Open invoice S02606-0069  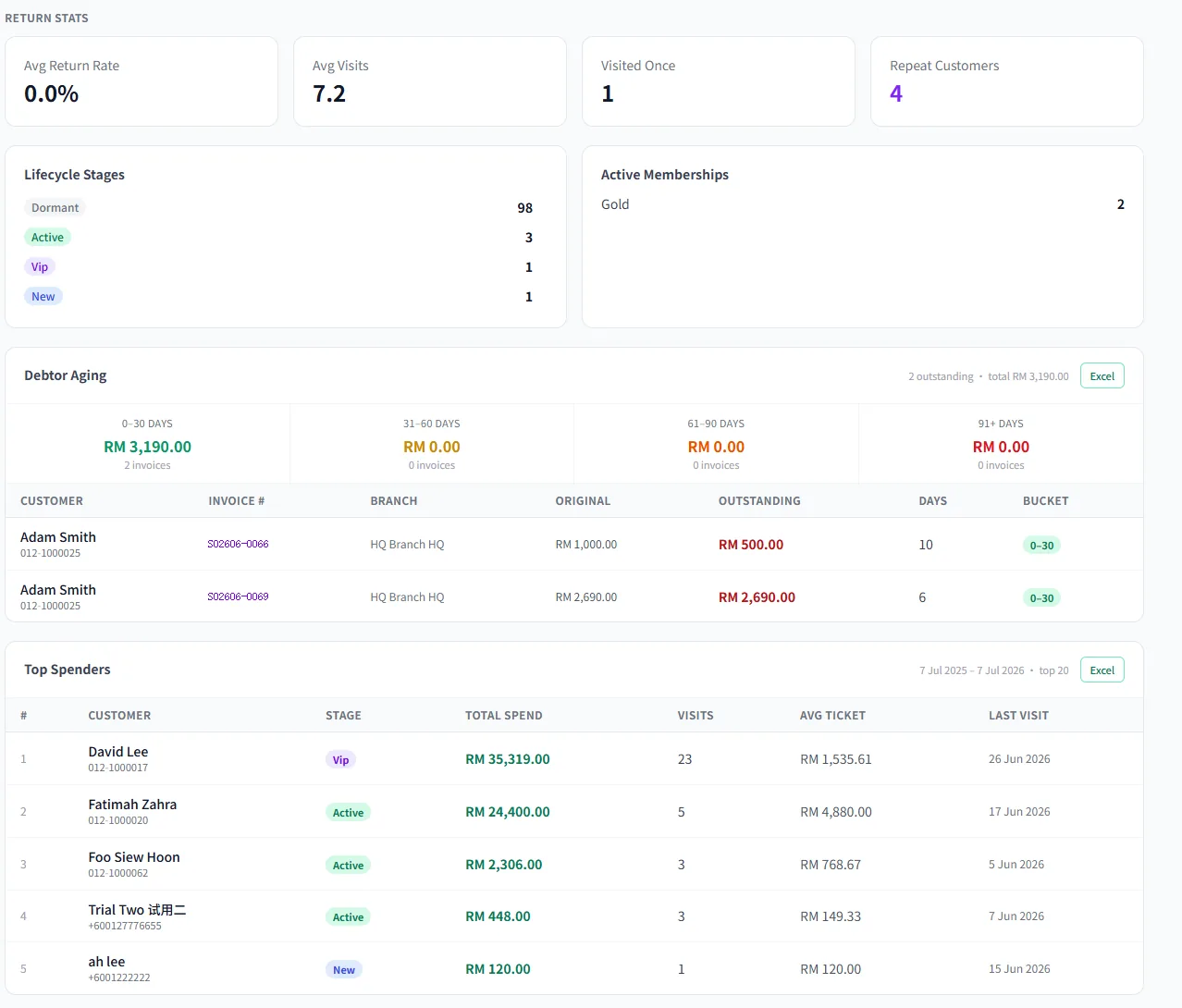coord(238,596)
